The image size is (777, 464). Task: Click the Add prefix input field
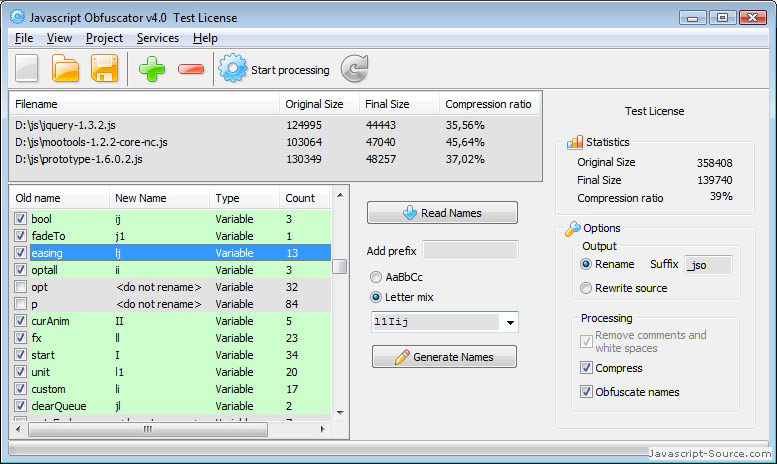coord(470,251)
